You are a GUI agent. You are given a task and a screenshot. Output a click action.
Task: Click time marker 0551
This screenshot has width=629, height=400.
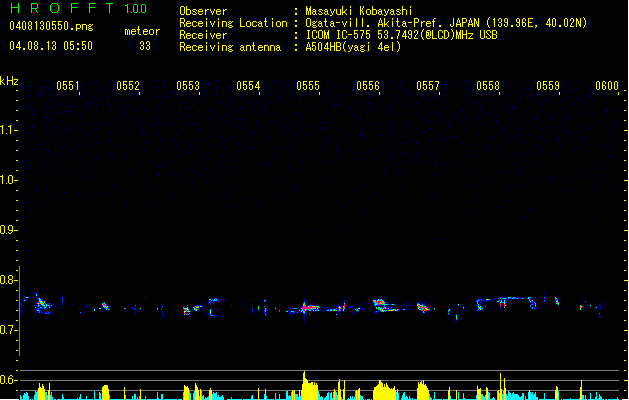click(x=68, y=86)
